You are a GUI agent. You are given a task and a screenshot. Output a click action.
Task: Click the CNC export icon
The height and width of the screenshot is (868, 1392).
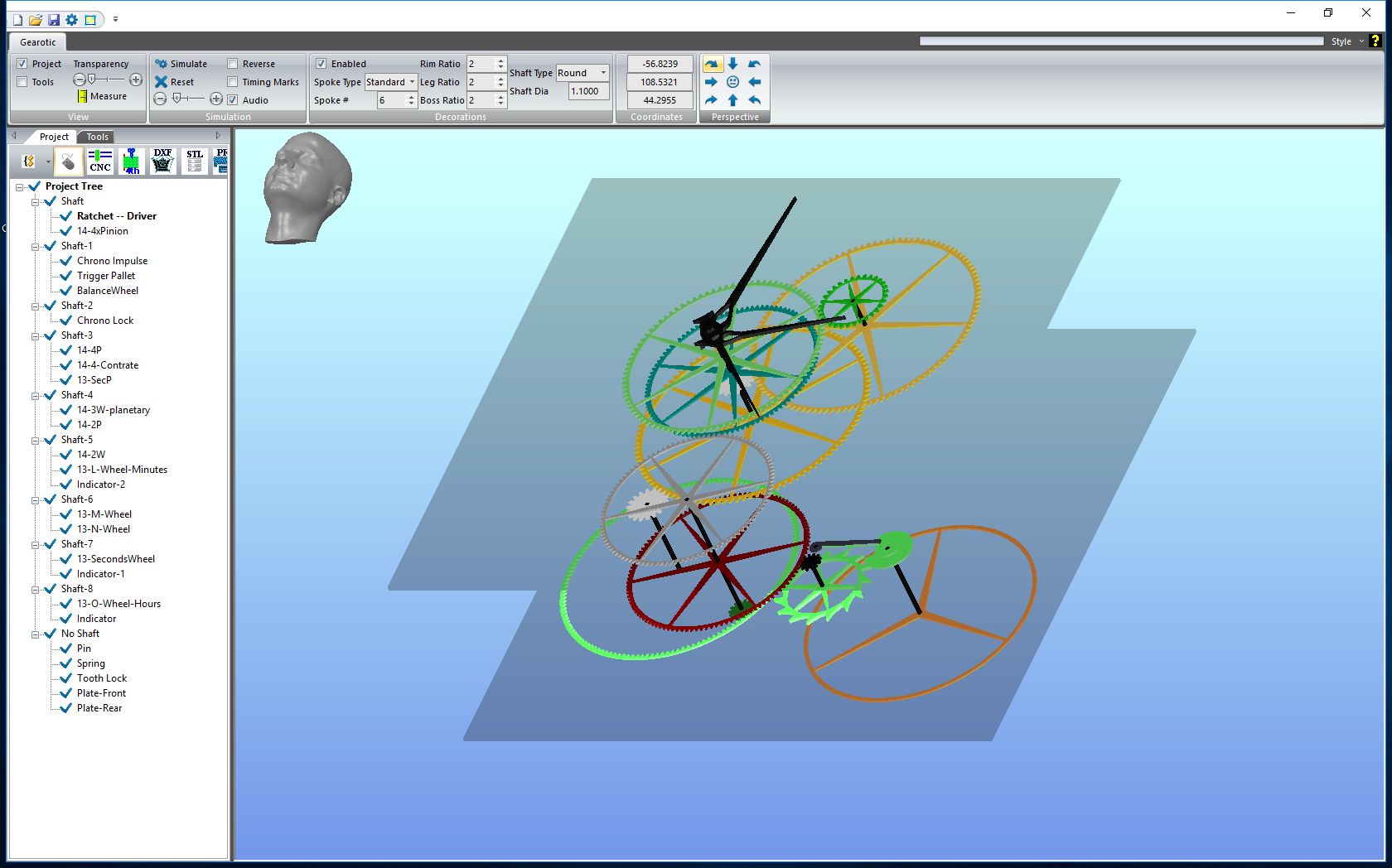(100, 161)
